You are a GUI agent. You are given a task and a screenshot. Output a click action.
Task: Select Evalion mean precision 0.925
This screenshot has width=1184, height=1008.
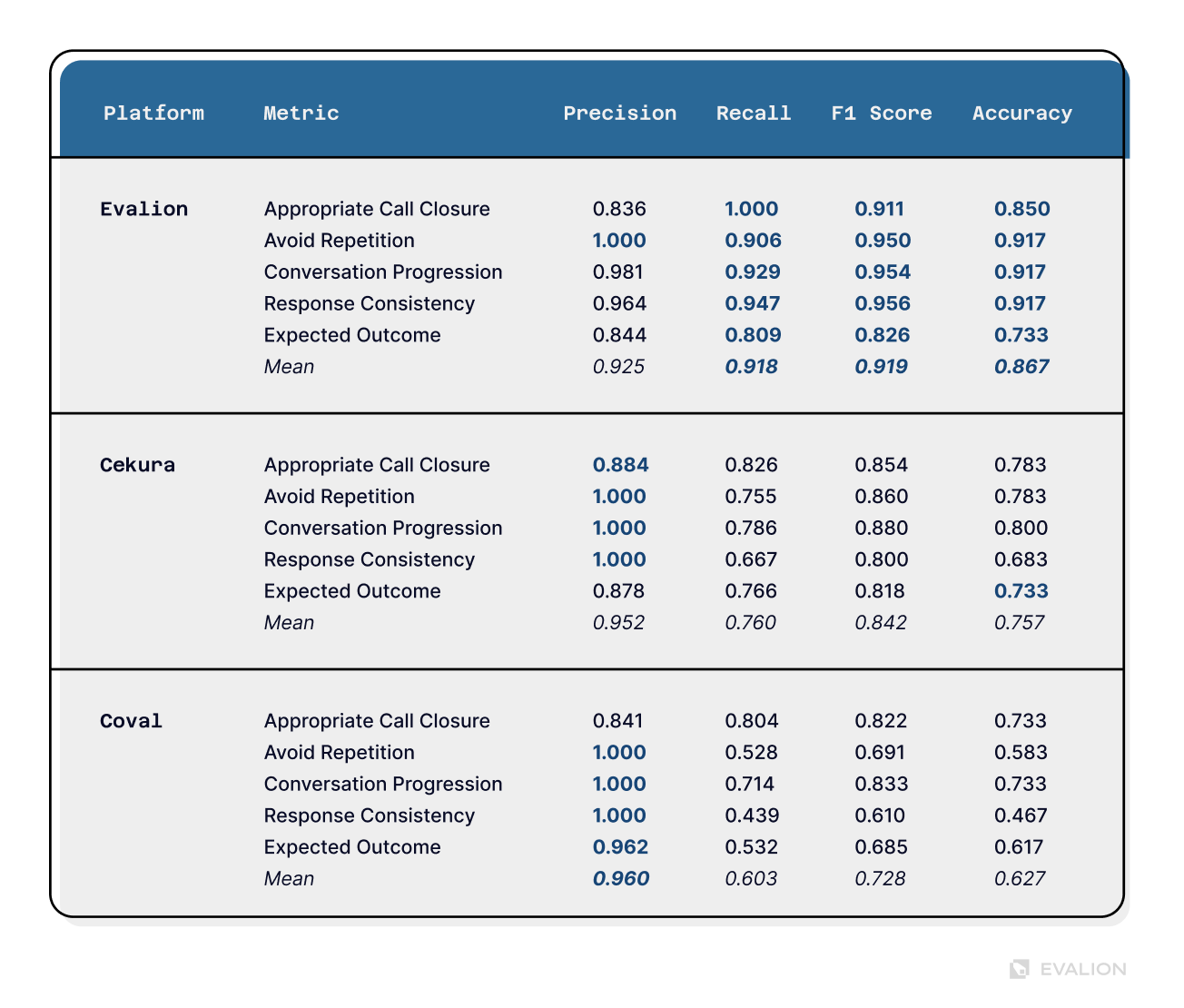(x=618, y=367)
